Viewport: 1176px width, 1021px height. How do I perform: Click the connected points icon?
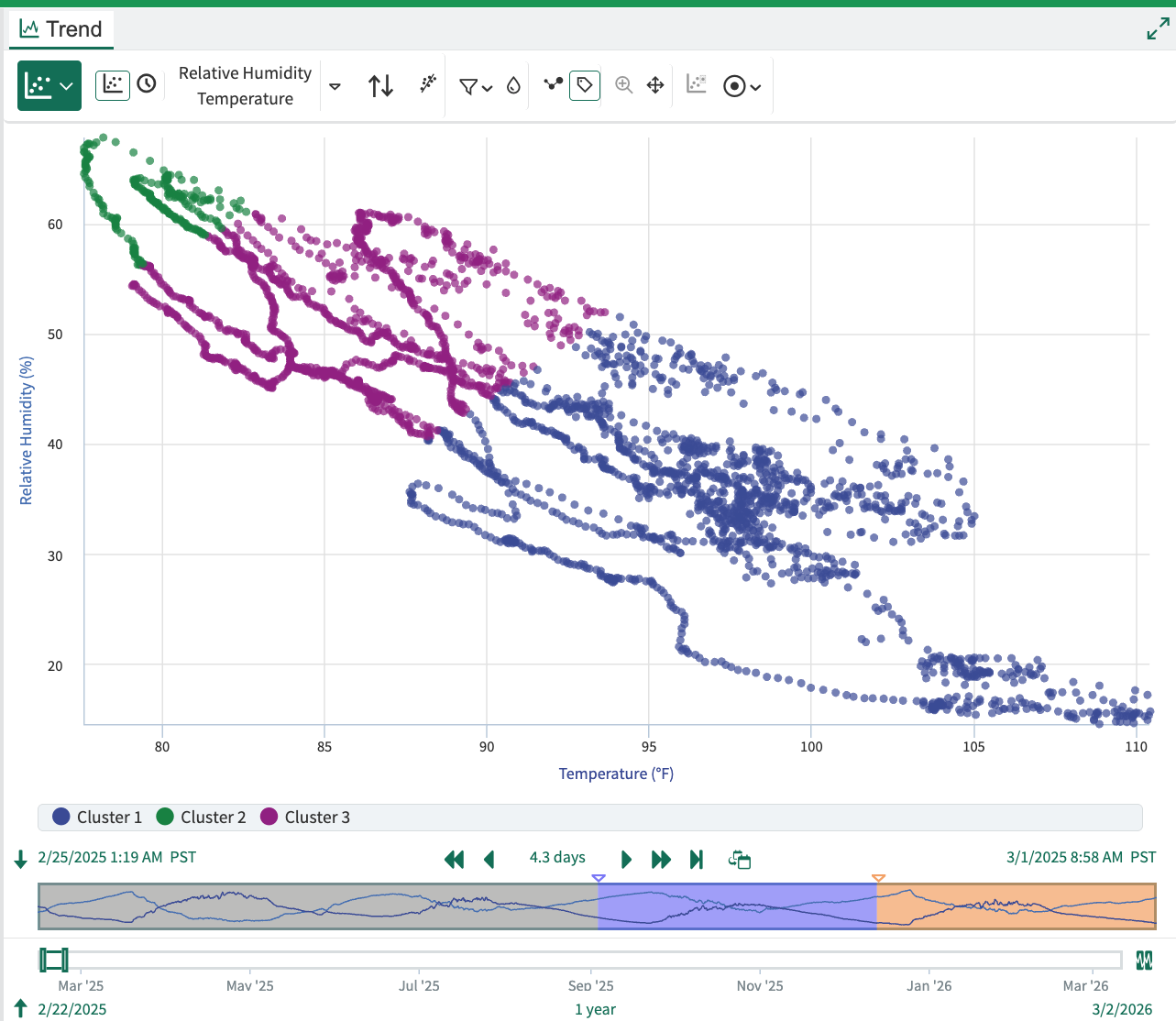click(553, 84)
